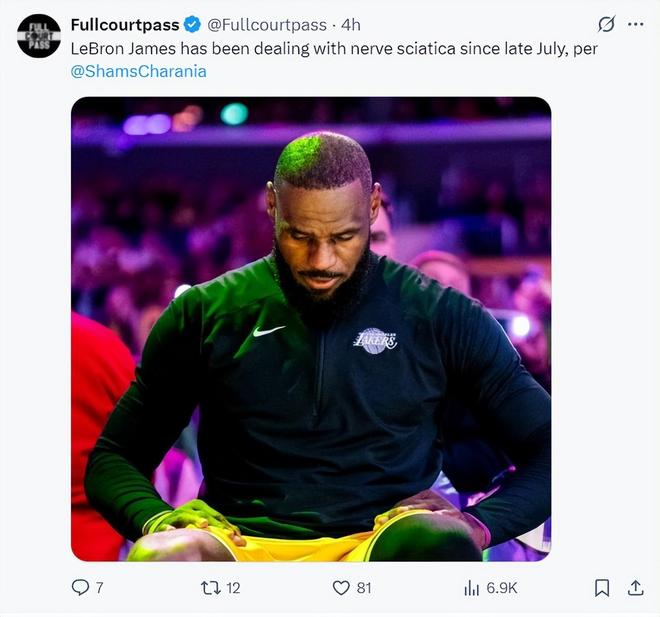The width and height of the screenshot is (660, 617).
Task: Open the tweet's attached photo
Action: [x=310, y=328]
